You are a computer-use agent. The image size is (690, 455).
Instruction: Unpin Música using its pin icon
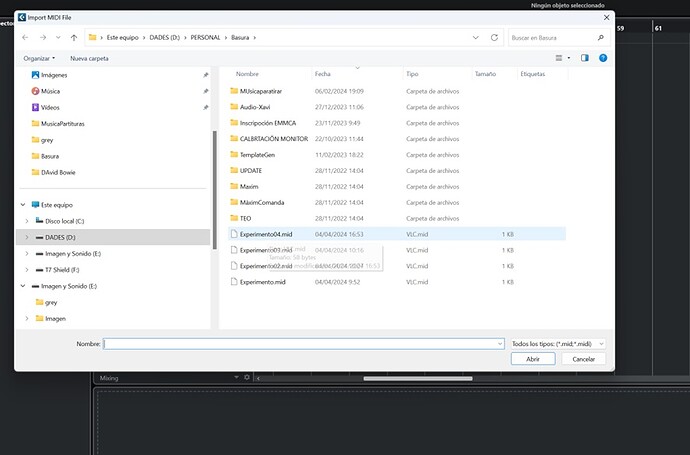tap(206, 91)
